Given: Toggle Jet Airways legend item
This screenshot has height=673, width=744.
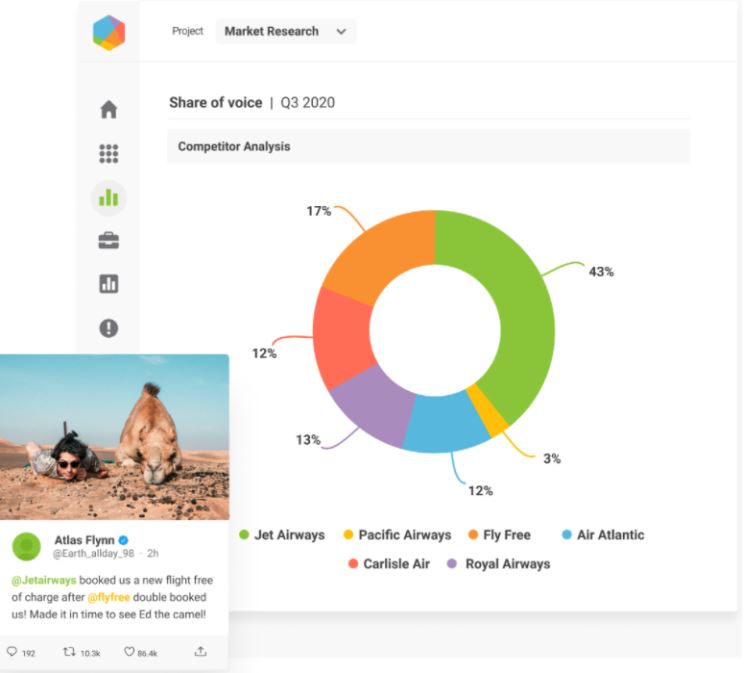Looking at the screenshot, I should (x=281, y=535).
